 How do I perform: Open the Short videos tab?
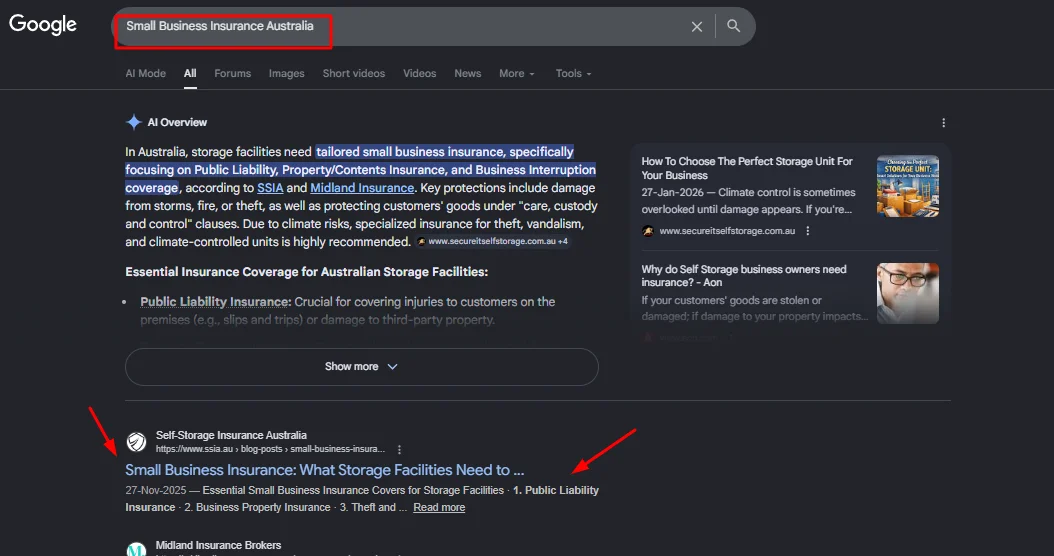click(x=352, y=73)
